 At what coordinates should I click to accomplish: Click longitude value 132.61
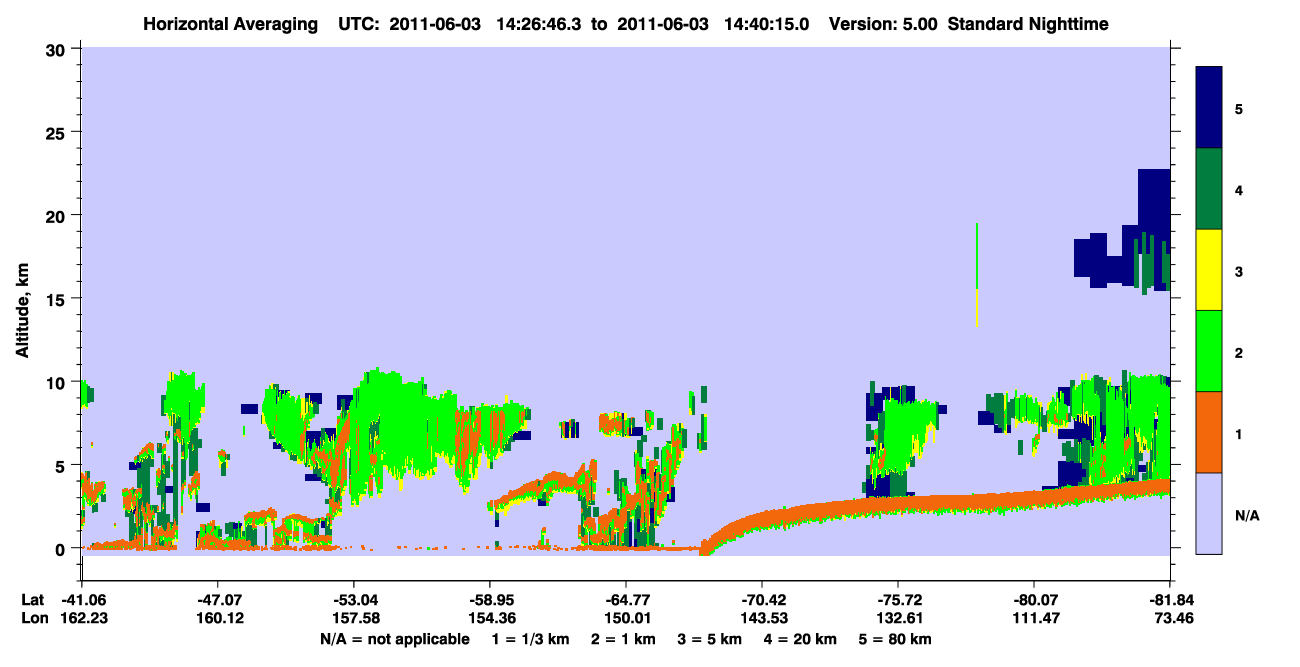point(898,617)
